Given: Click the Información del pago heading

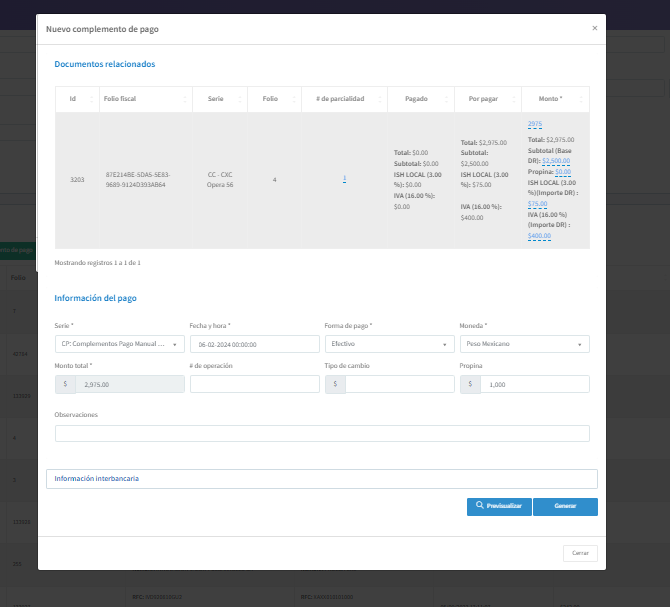Looking at the screenshot, I should [x=95, y=298].
